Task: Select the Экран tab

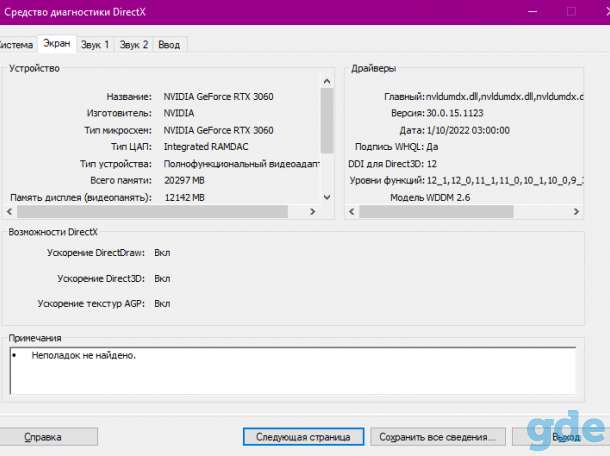Action: 57,44
